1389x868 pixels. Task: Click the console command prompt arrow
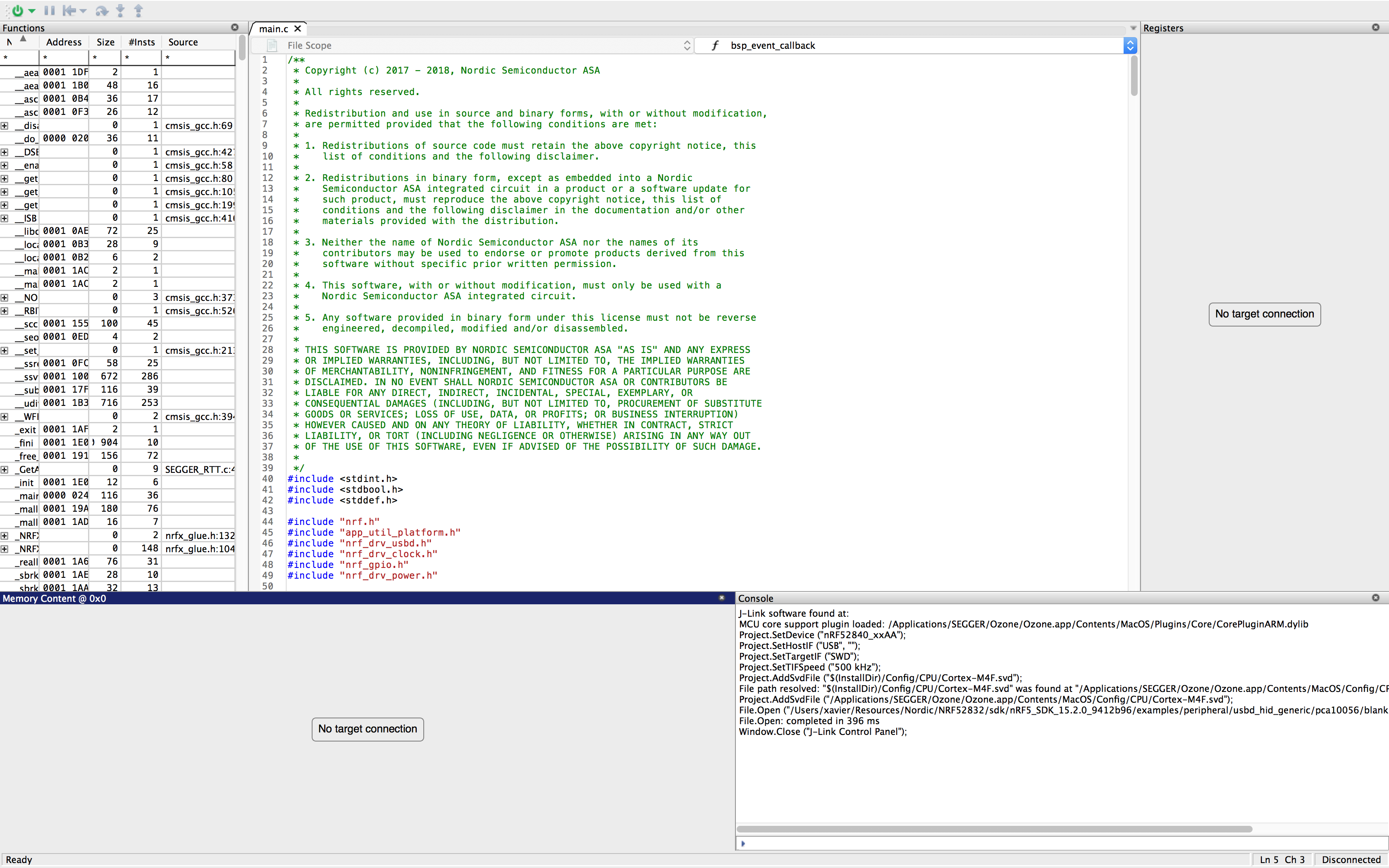click(x=743, y=843)
